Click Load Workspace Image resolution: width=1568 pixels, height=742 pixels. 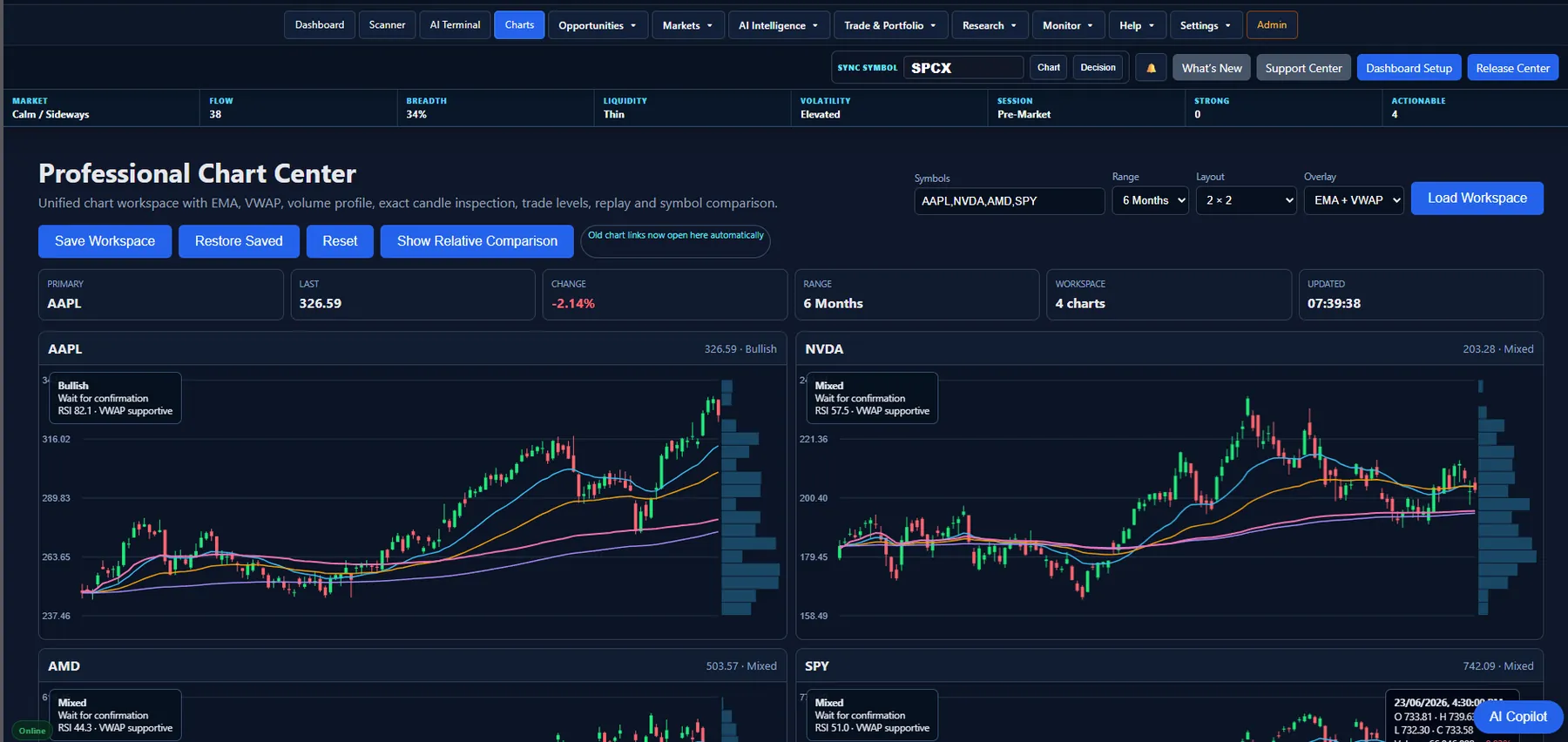(x=1477, y=198)
